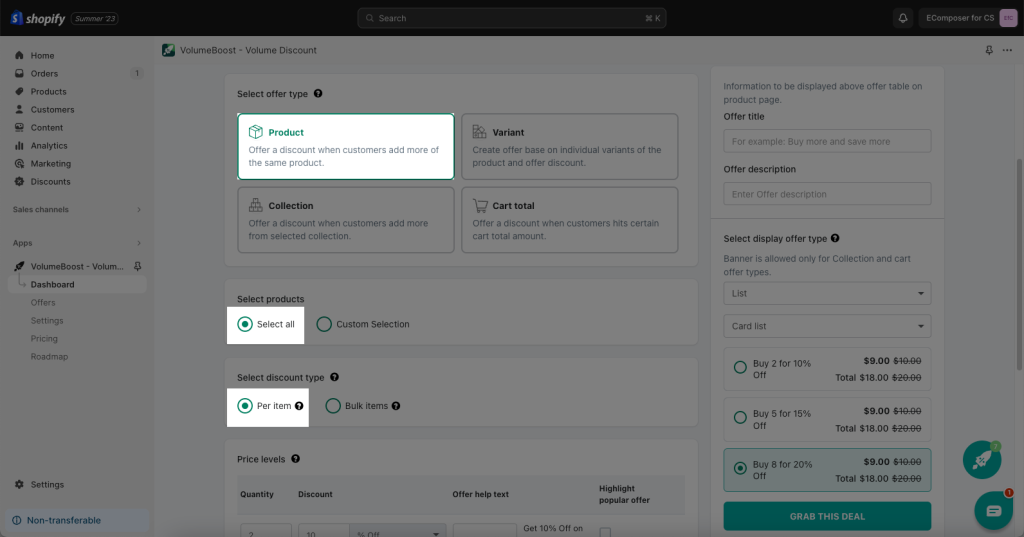1024x537 pixels.
Task: Select the Buy 5 for 15% Off option
Action: (740, 417)
